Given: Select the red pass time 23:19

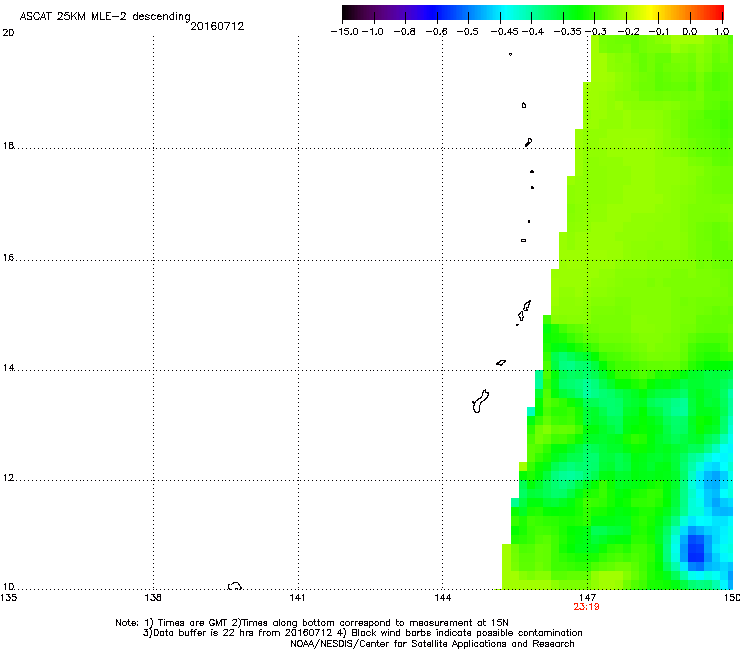Looking at the screenshot, I should coord(586,607).
